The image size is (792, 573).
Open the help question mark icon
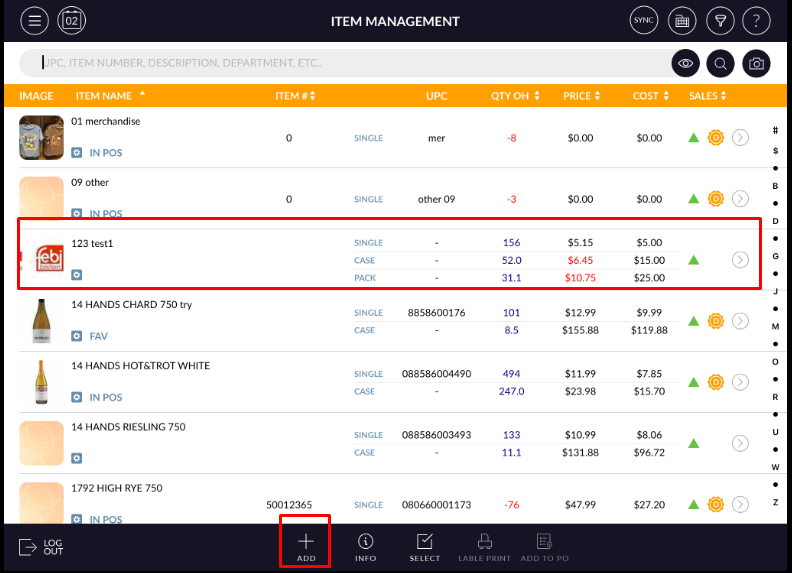pos(757,20)
